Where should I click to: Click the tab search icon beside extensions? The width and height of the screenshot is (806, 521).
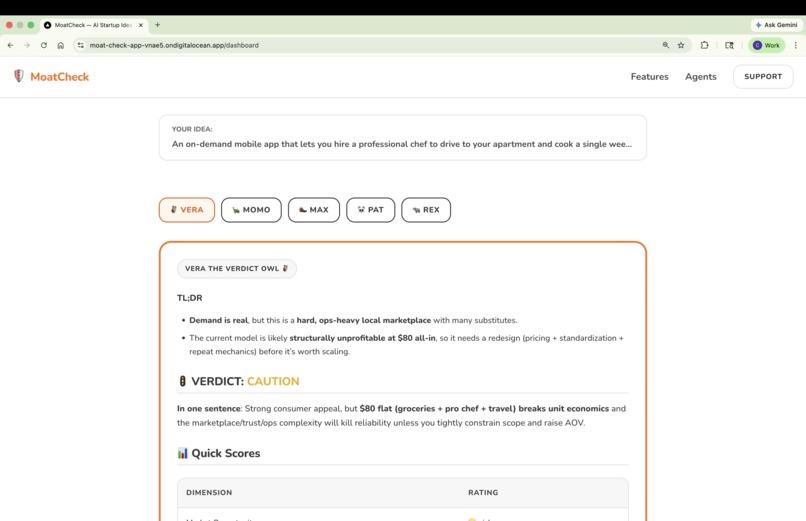click(729, 45)
